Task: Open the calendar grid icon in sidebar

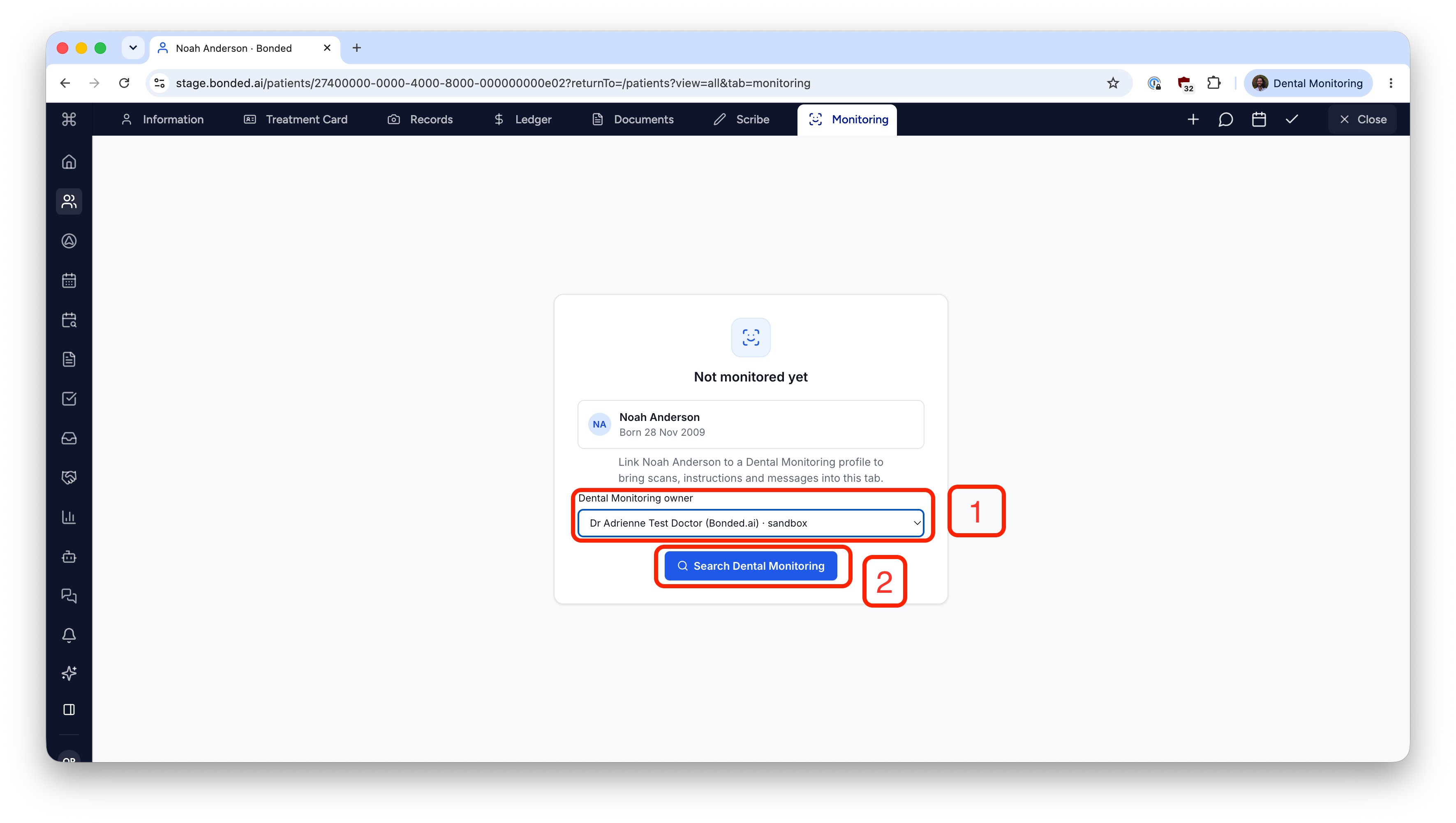Action: click(69, 280)
